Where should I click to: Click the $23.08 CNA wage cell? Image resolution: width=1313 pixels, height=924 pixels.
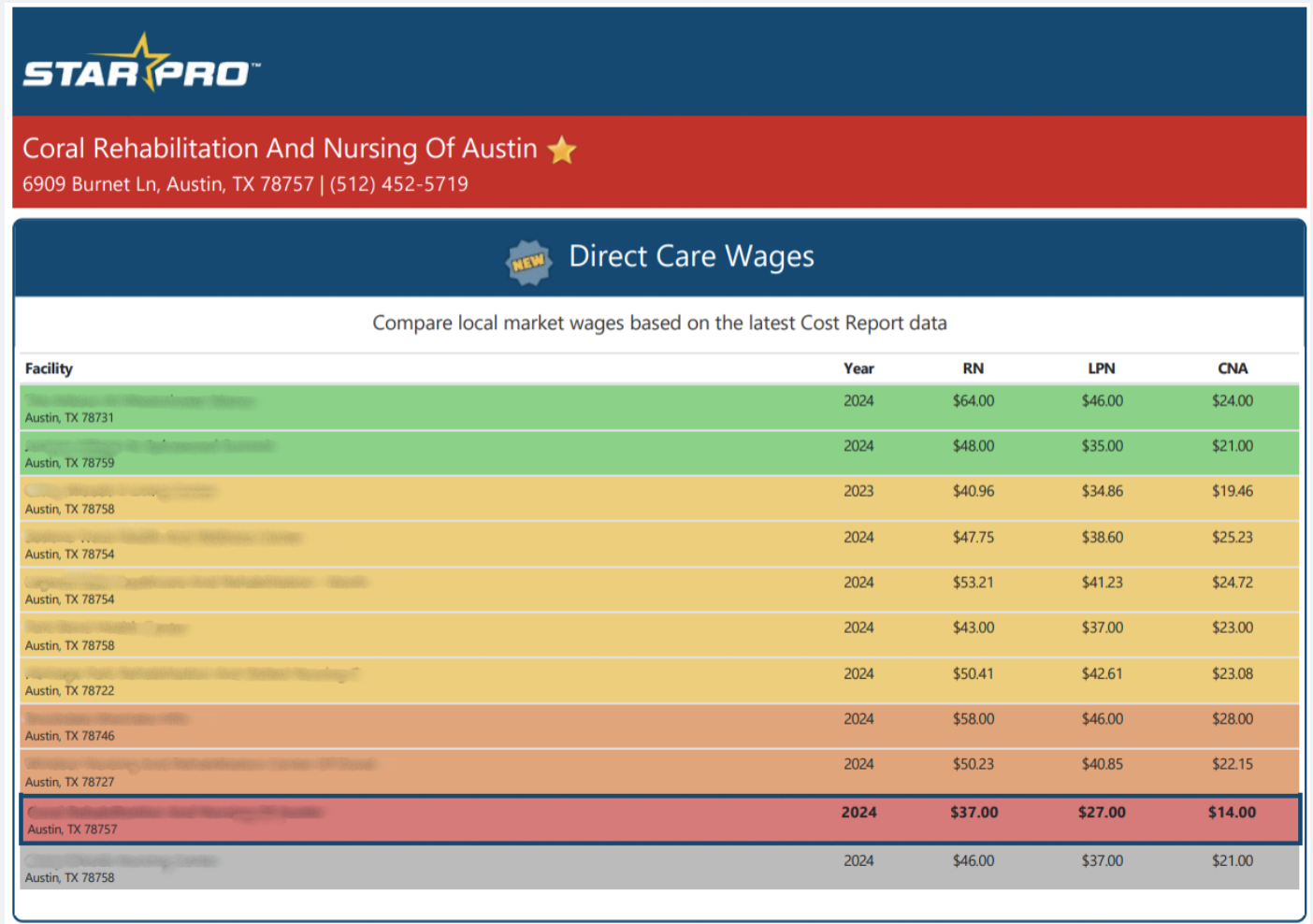tap(1233, 674)
